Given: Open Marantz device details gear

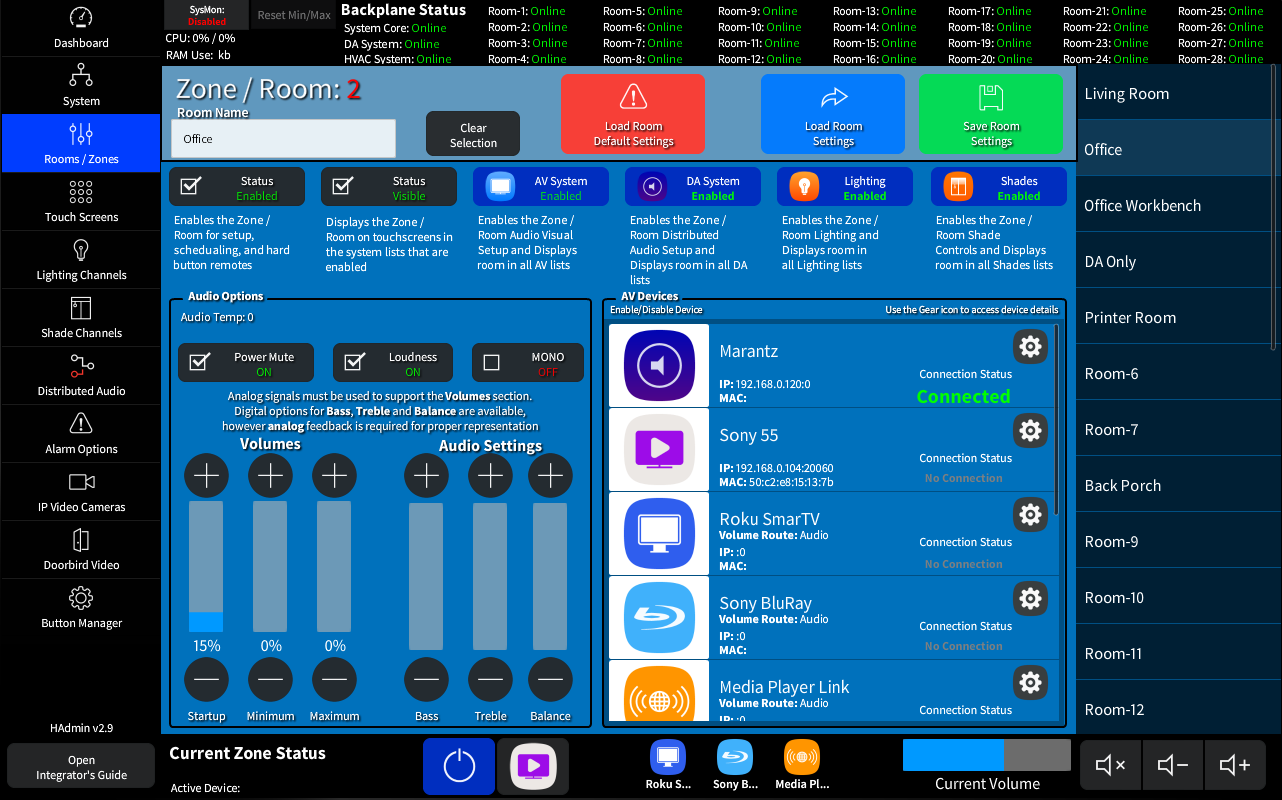Looking at the screenshot, I should 1030,346.
